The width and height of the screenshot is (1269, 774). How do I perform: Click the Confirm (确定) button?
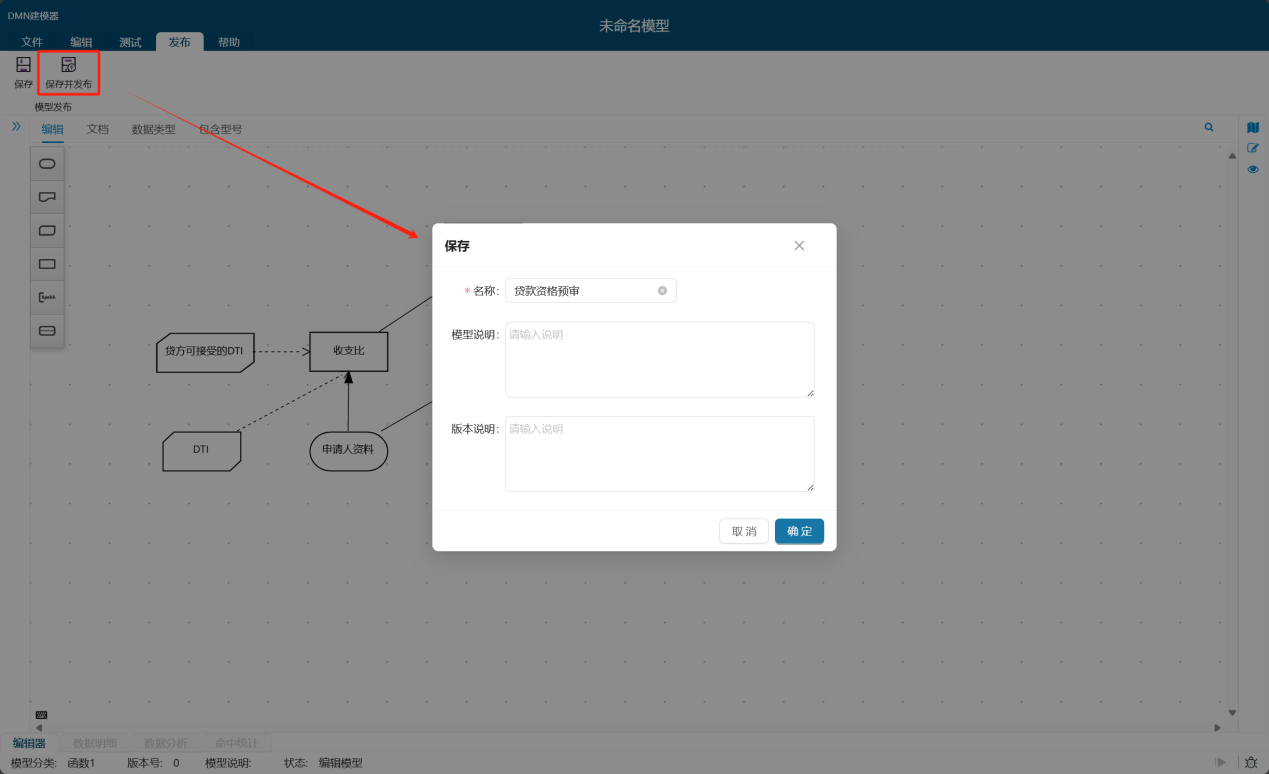coord(799,531)
